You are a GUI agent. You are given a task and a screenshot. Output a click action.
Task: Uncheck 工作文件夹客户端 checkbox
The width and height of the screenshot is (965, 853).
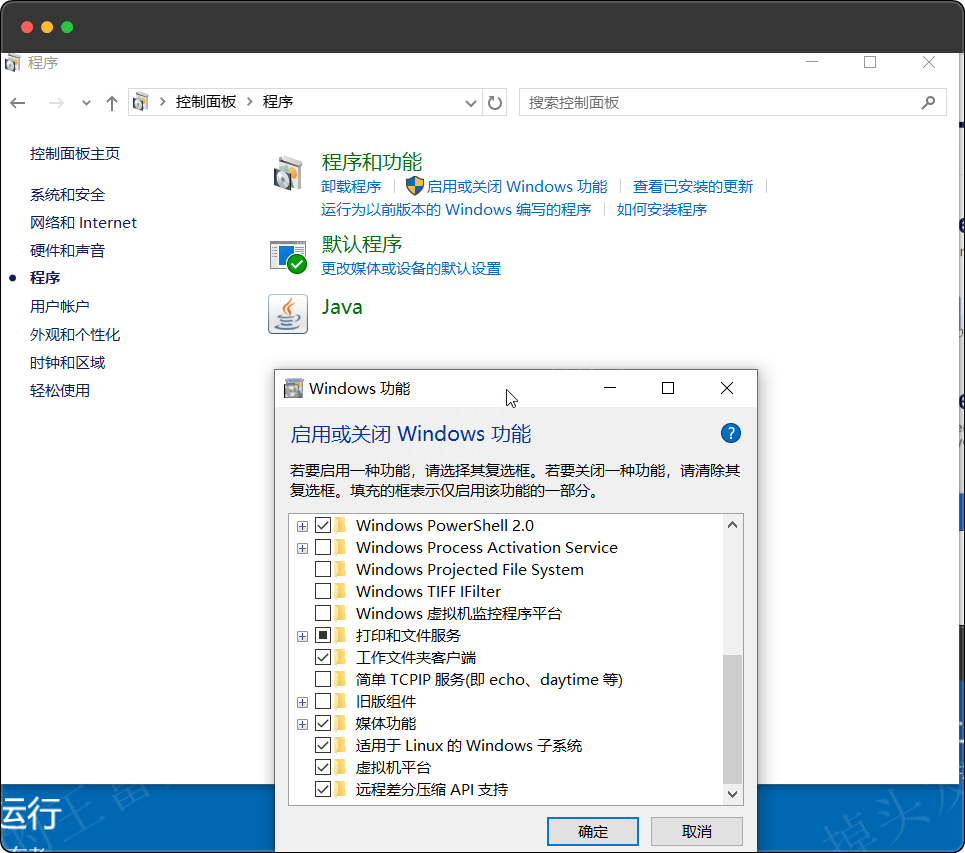tap(323, 657)
